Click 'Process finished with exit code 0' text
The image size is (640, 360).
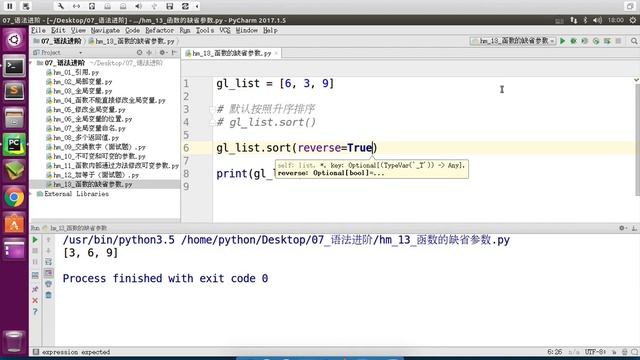click(x=165, y=278)
